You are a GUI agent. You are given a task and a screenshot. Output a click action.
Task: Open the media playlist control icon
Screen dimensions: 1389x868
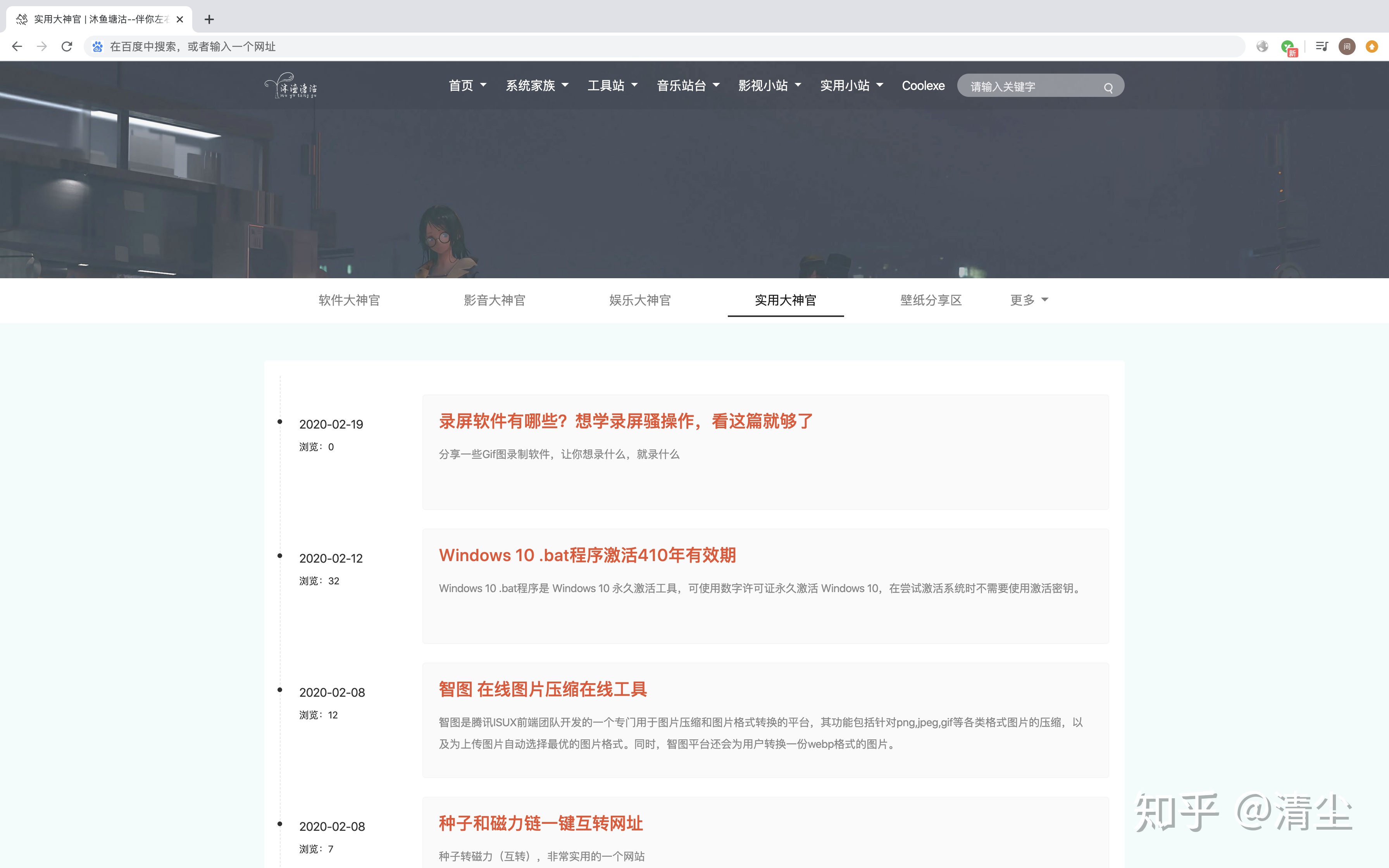click(1322, 46)
